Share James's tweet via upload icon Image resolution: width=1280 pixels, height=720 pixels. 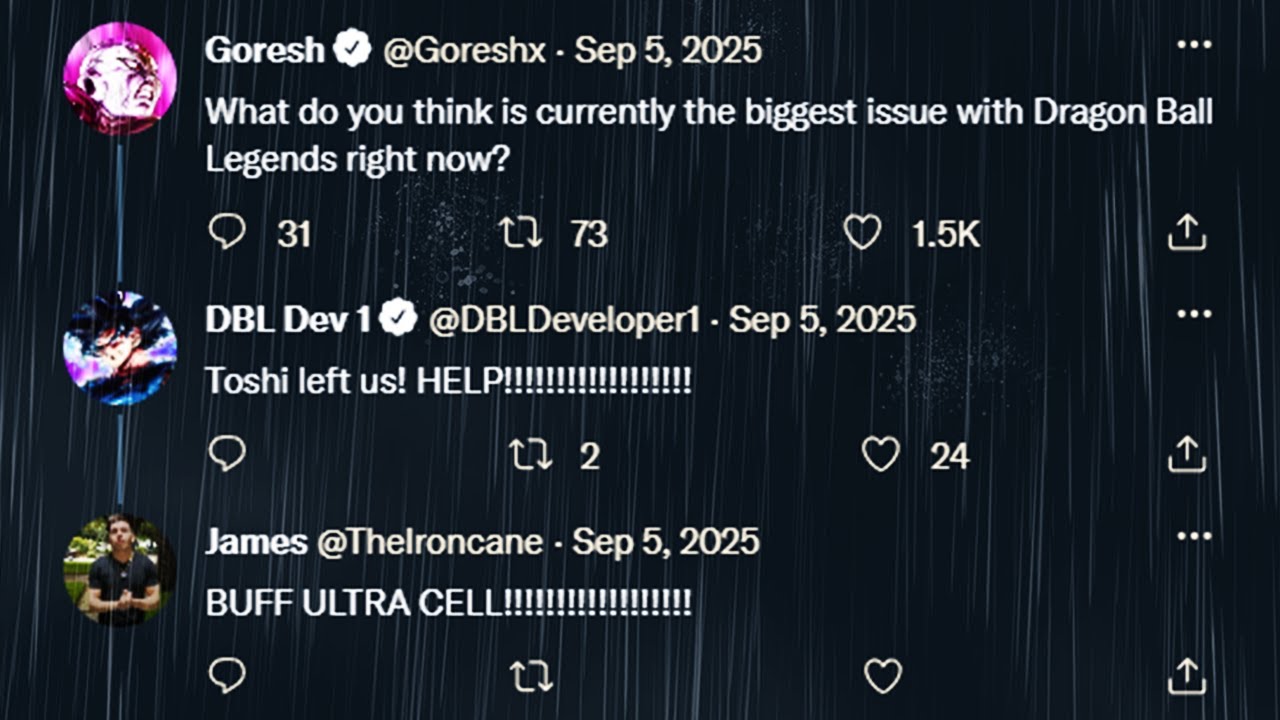1187,677
